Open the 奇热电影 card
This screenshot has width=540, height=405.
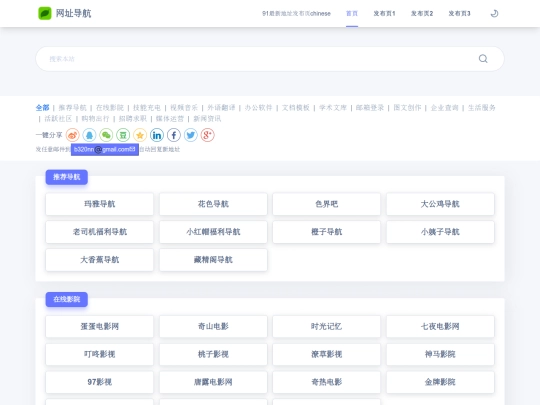[326, 382]
